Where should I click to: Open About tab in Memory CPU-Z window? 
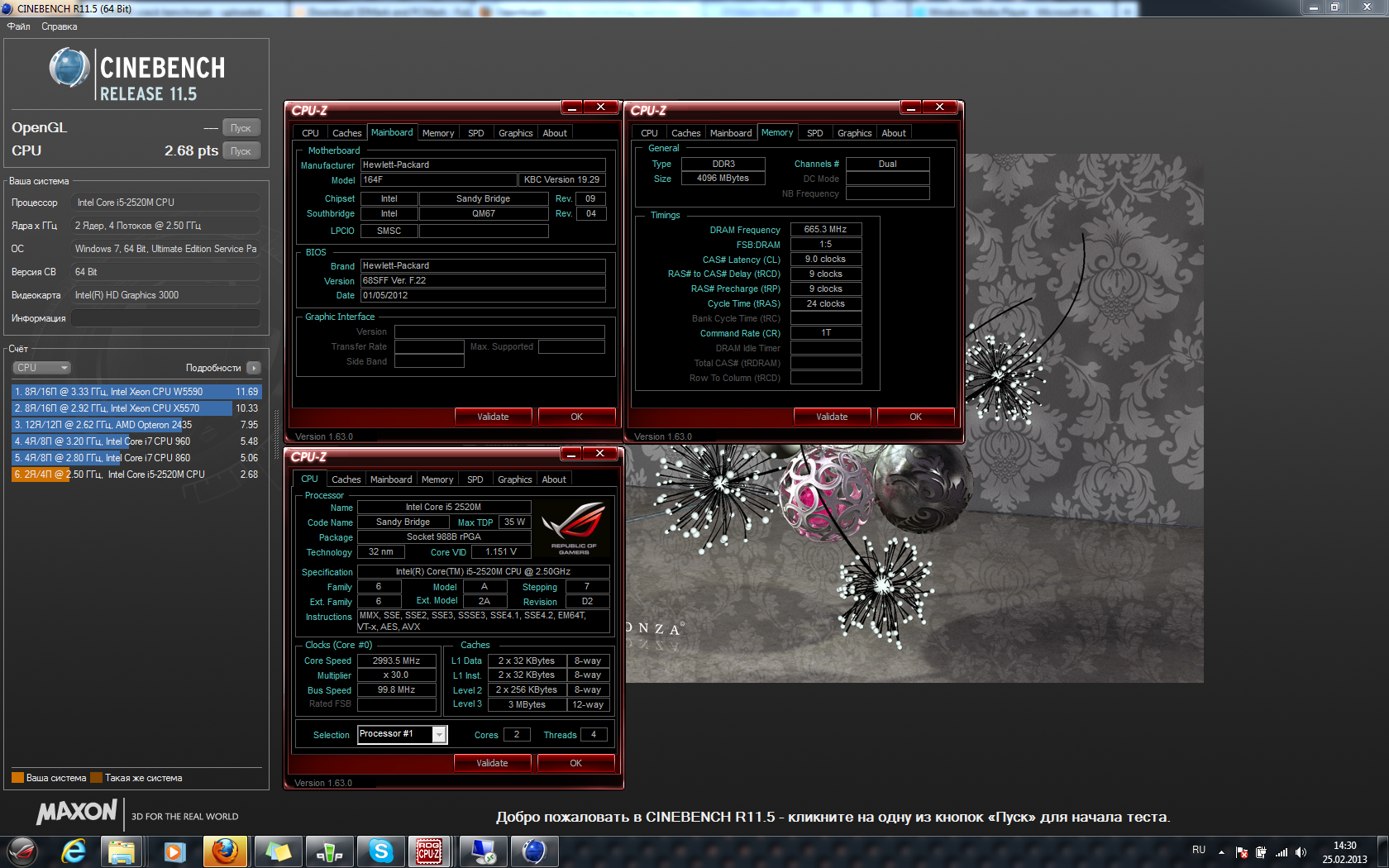(x=894, y=133)
